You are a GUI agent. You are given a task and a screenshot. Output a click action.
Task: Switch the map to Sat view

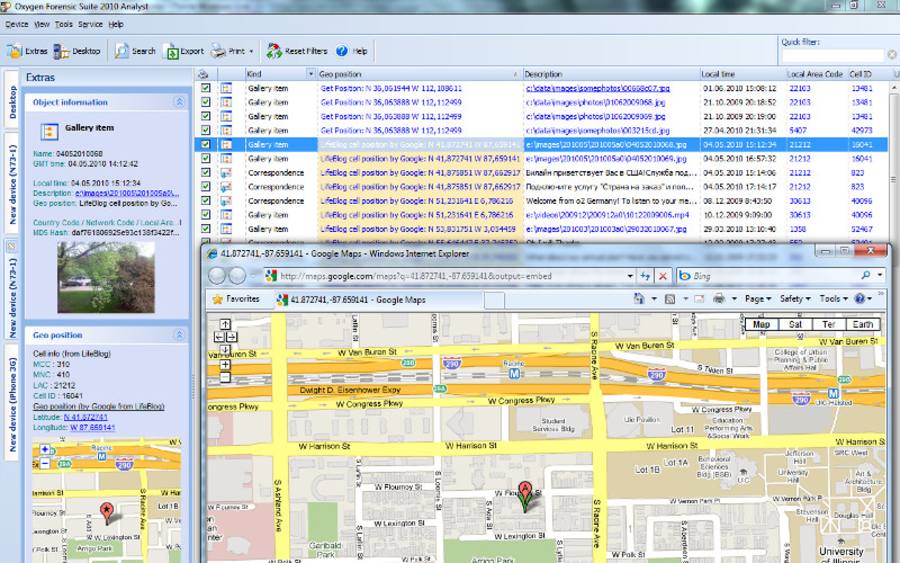pos(795,324)
